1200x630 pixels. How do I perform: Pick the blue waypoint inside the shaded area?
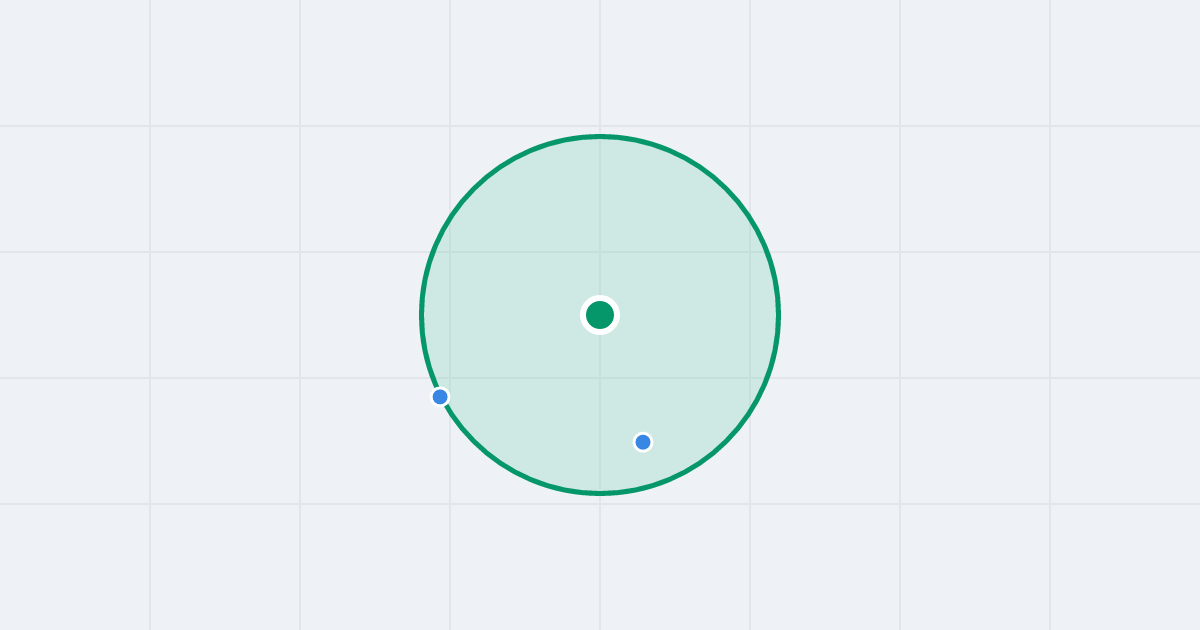[643, 442]
